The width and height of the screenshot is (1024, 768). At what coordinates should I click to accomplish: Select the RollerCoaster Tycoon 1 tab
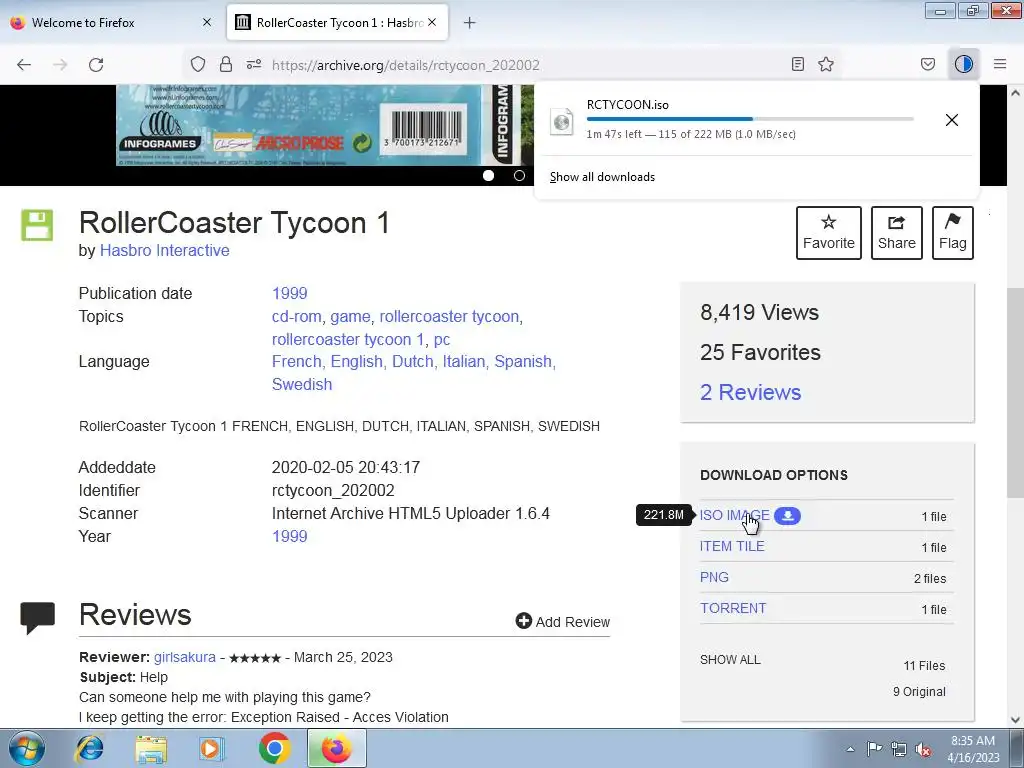(338, 23)
